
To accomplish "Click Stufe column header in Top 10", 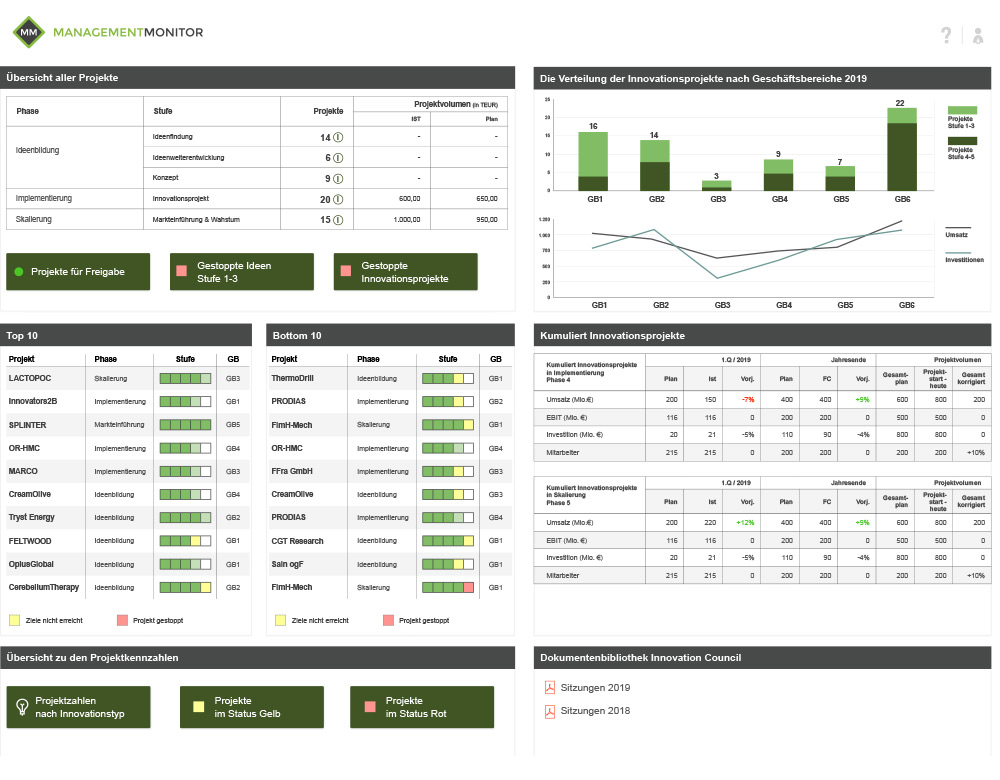I will coord(186,359).
